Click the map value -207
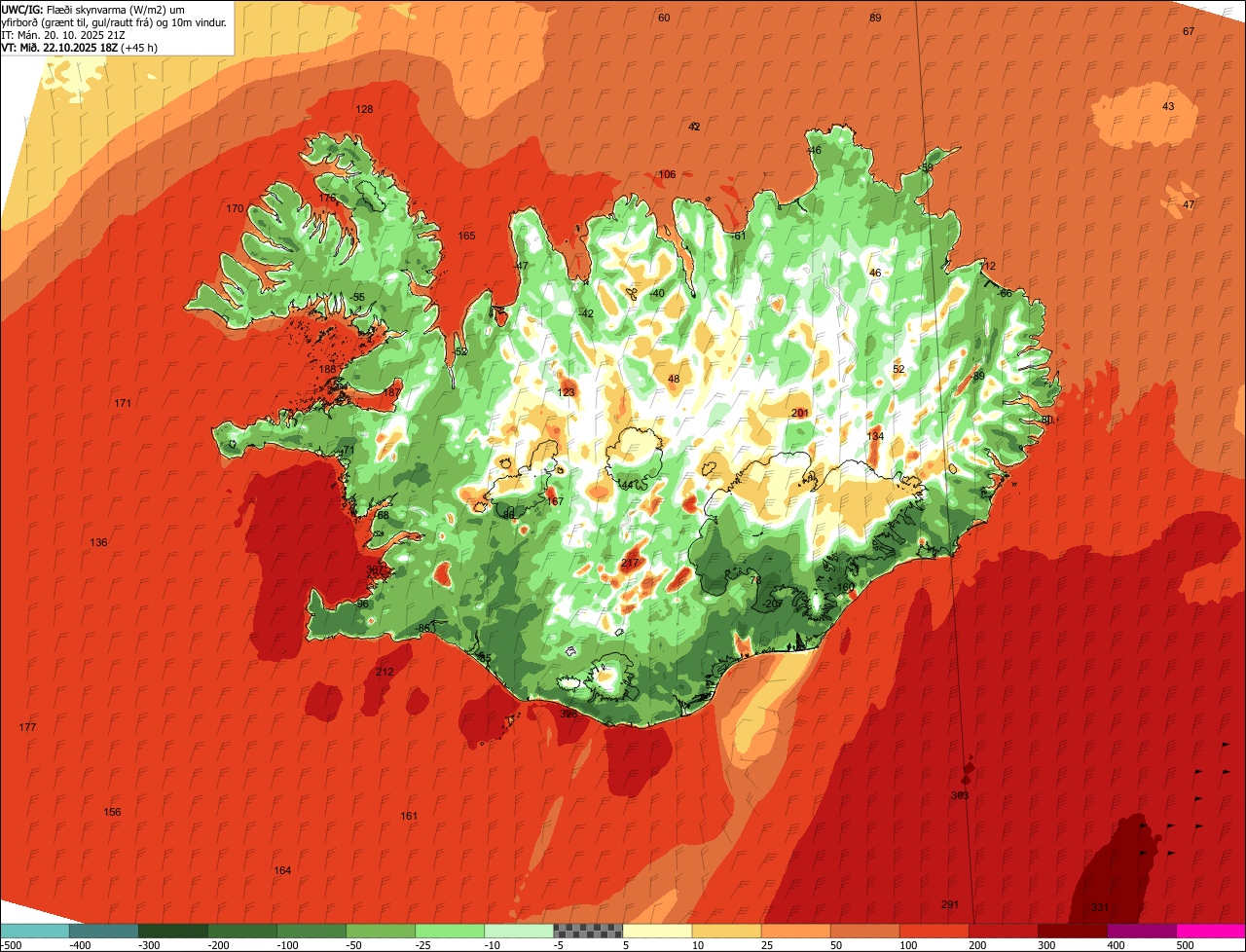 (x=773, y=604)
